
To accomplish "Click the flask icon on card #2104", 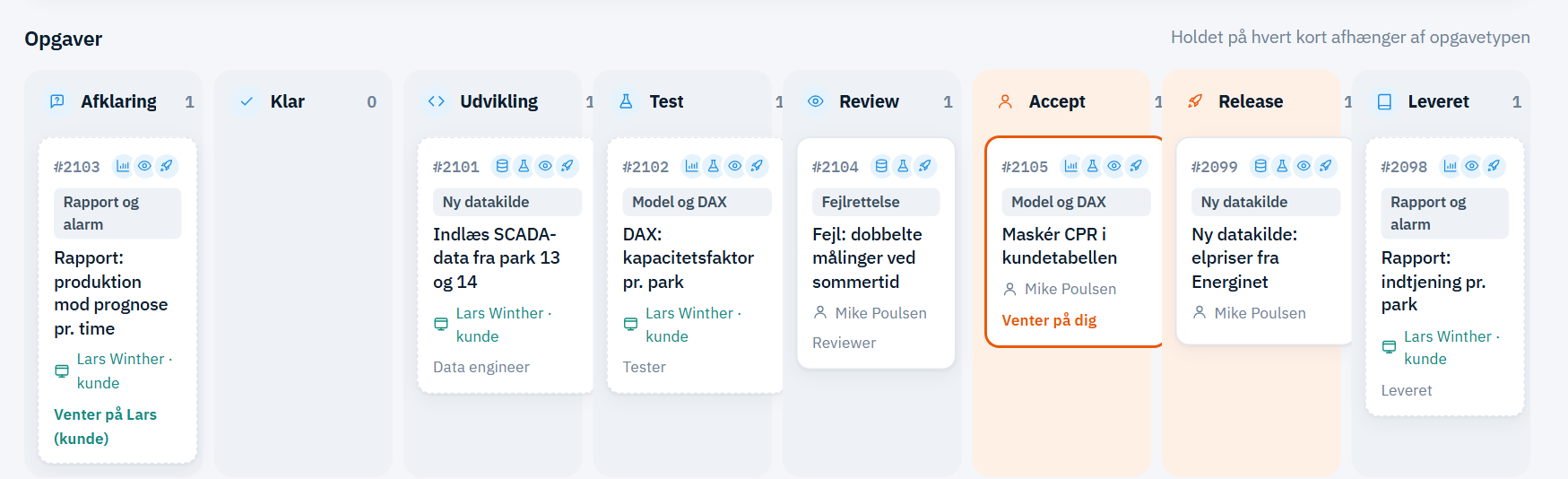I will click(903, 166).
